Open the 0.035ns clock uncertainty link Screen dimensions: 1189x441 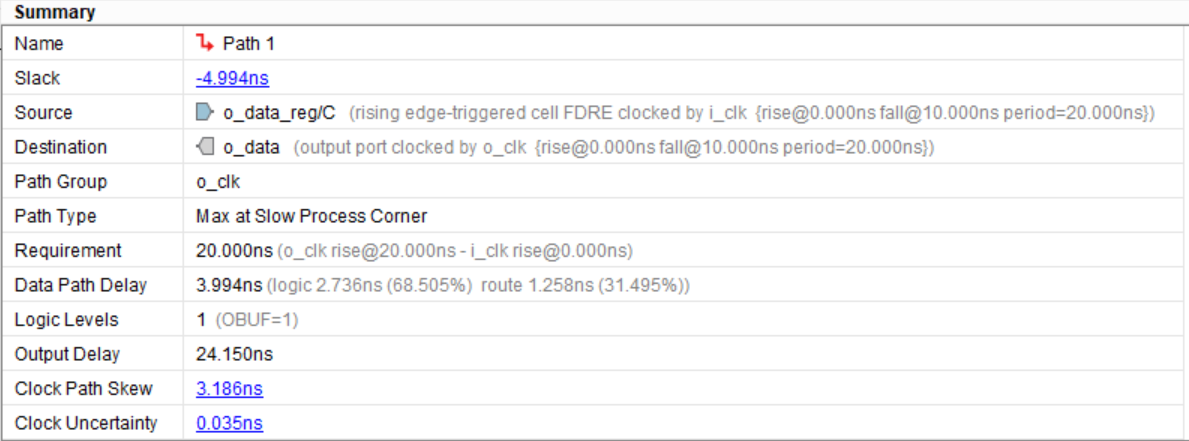click(x=229, y=423)
